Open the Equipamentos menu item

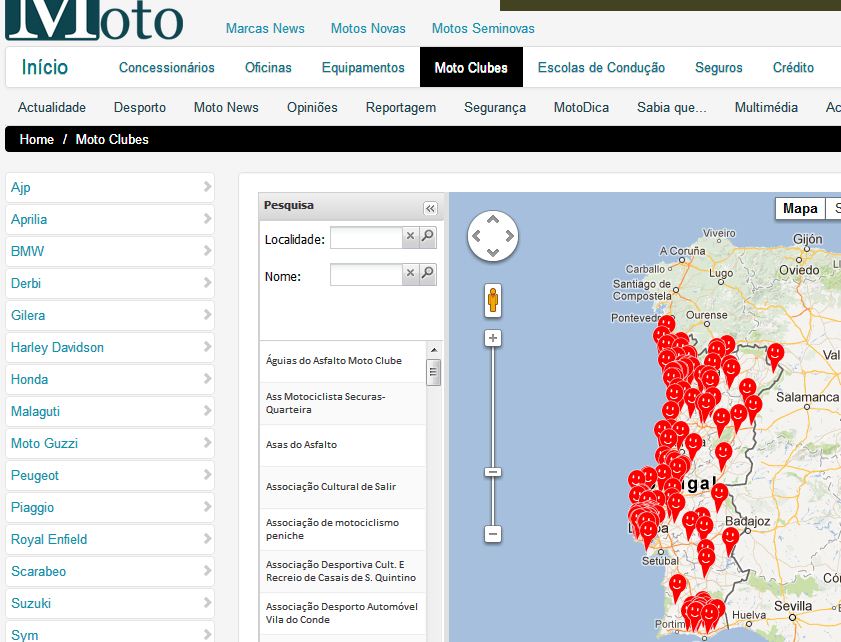(363, 68)
